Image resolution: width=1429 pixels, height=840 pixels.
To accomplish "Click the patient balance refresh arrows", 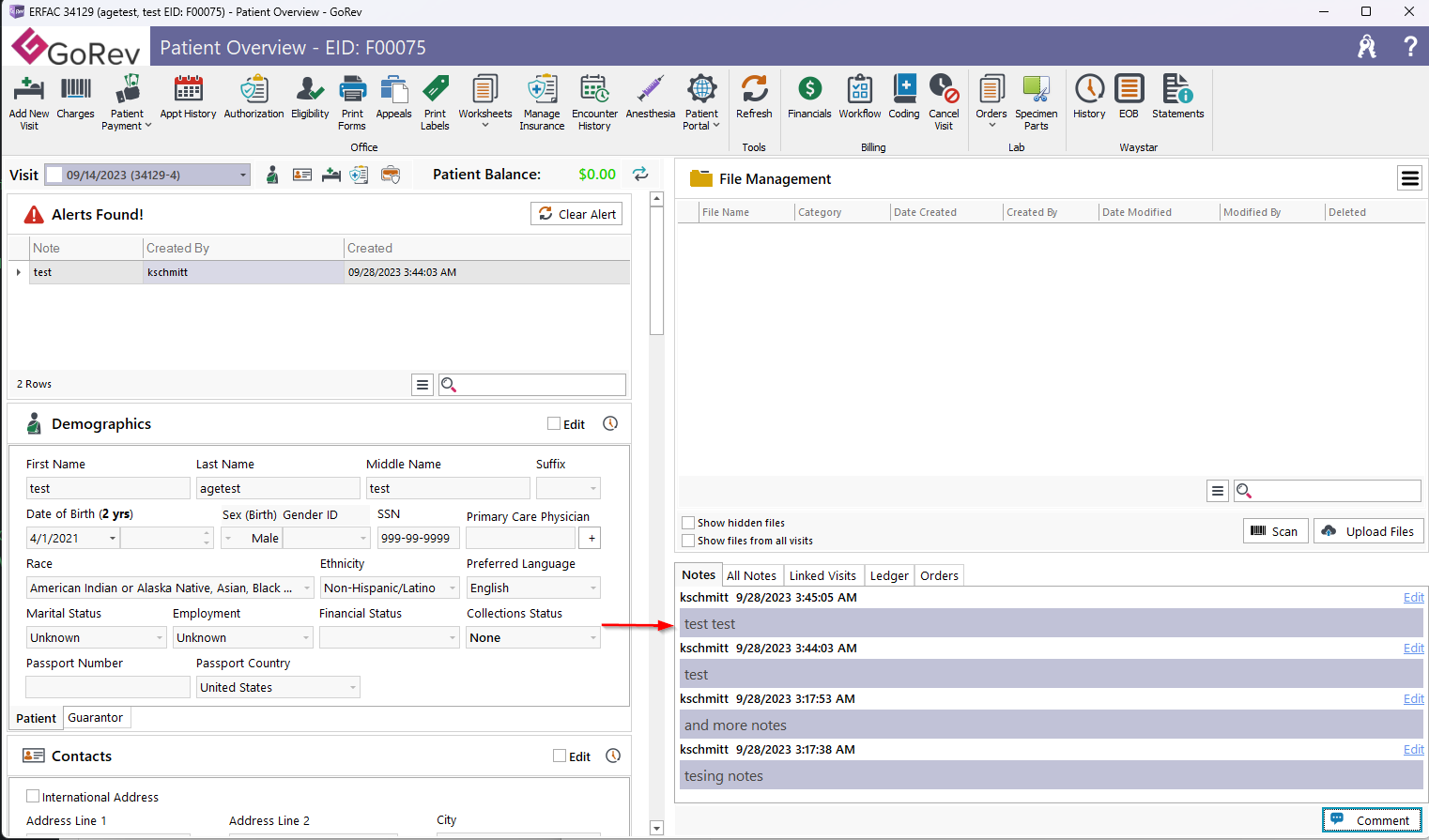I will 640,174.
